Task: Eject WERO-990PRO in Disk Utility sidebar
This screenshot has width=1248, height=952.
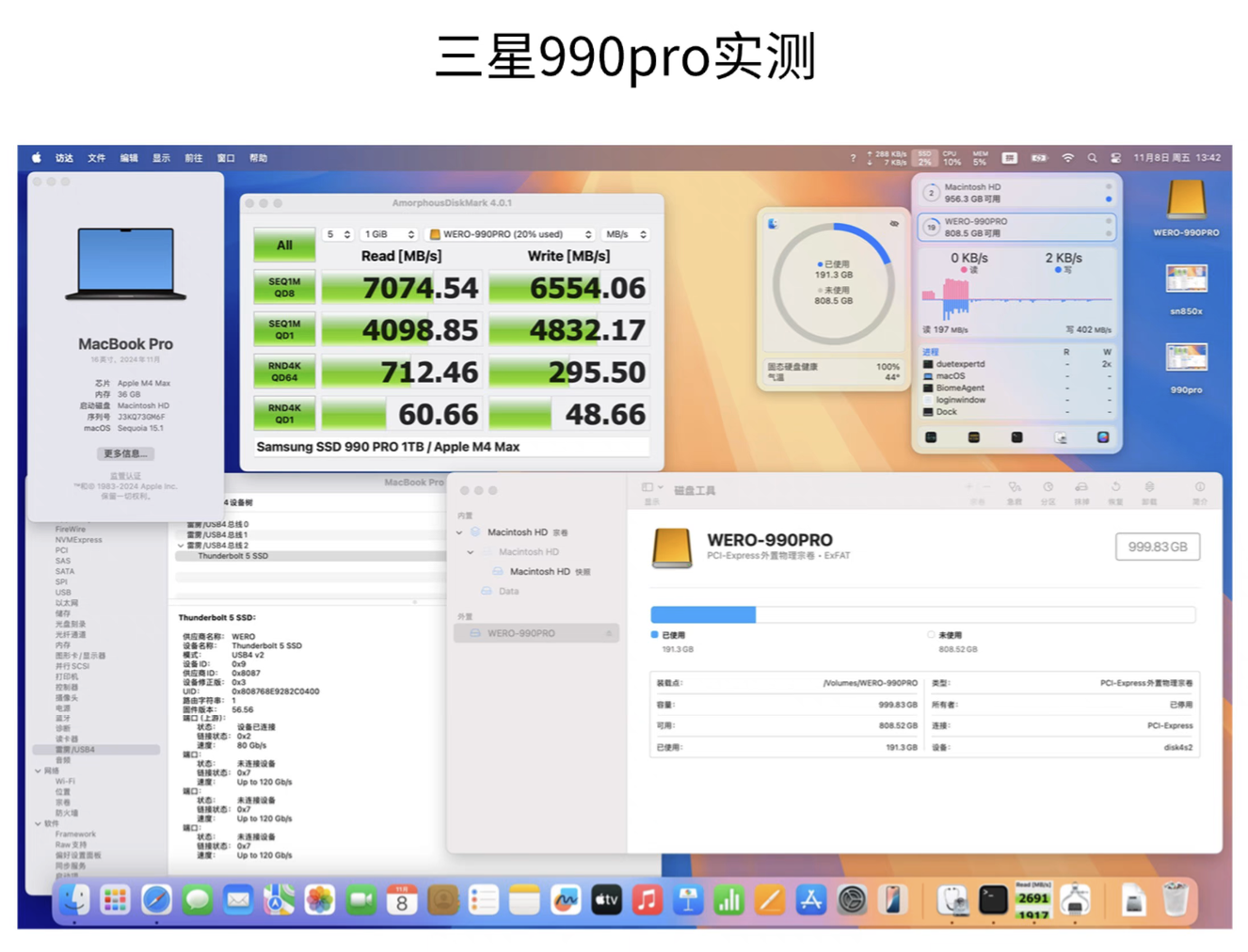Action: (x=609, y=633)
